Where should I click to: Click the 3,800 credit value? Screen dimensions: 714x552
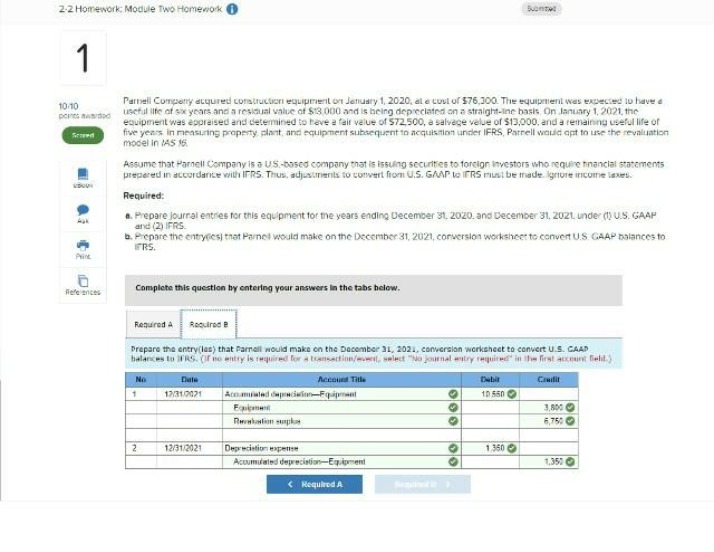tap(553, 407)
